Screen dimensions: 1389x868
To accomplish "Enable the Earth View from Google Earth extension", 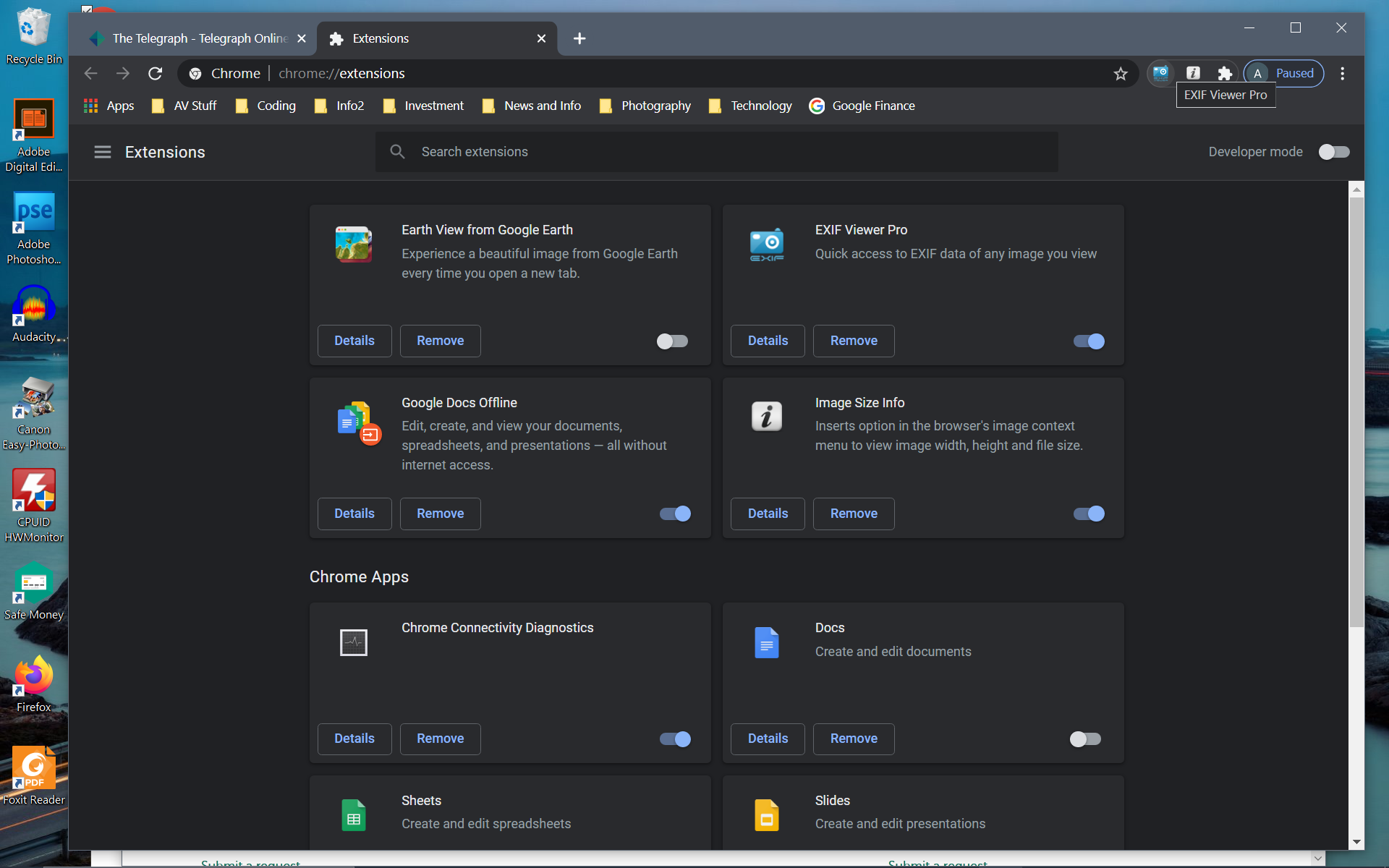I will coord(672,341).
